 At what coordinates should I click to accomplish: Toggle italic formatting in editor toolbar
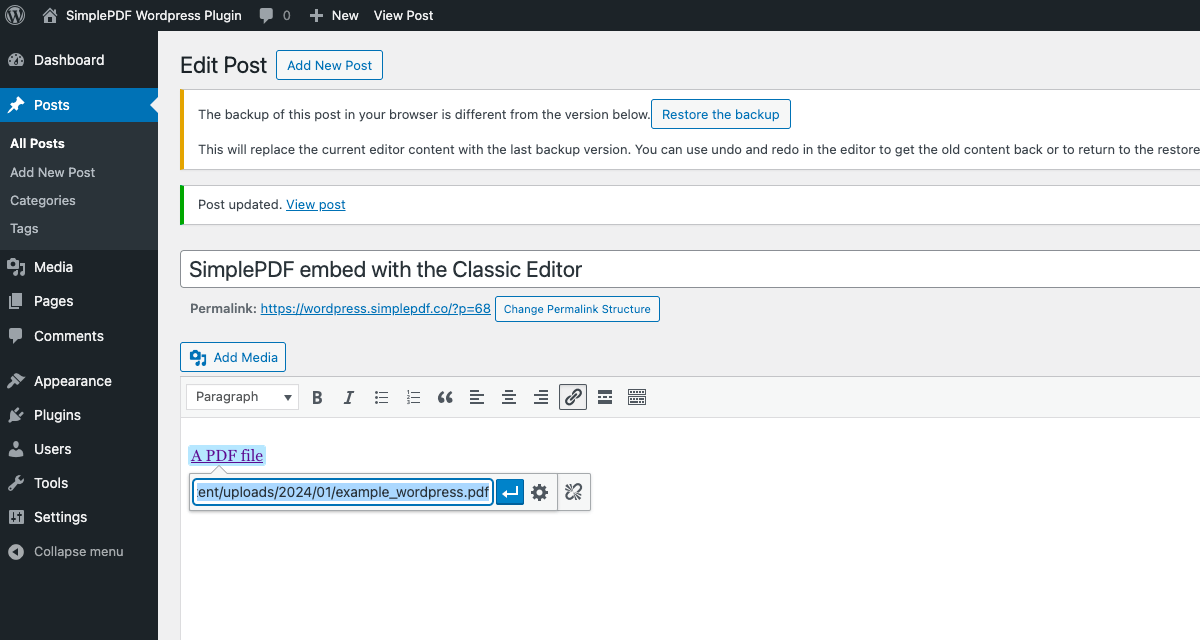(349, 397)
